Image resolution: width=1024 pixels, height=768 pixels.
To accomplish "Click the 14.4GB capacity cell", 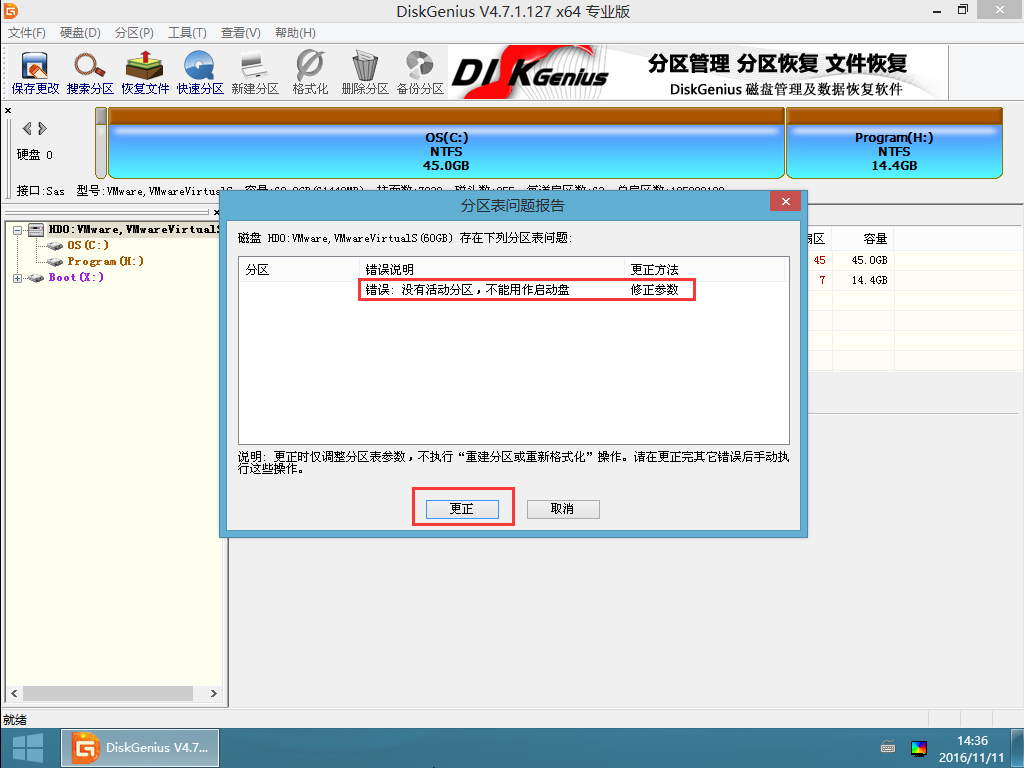I will (869, 280).
